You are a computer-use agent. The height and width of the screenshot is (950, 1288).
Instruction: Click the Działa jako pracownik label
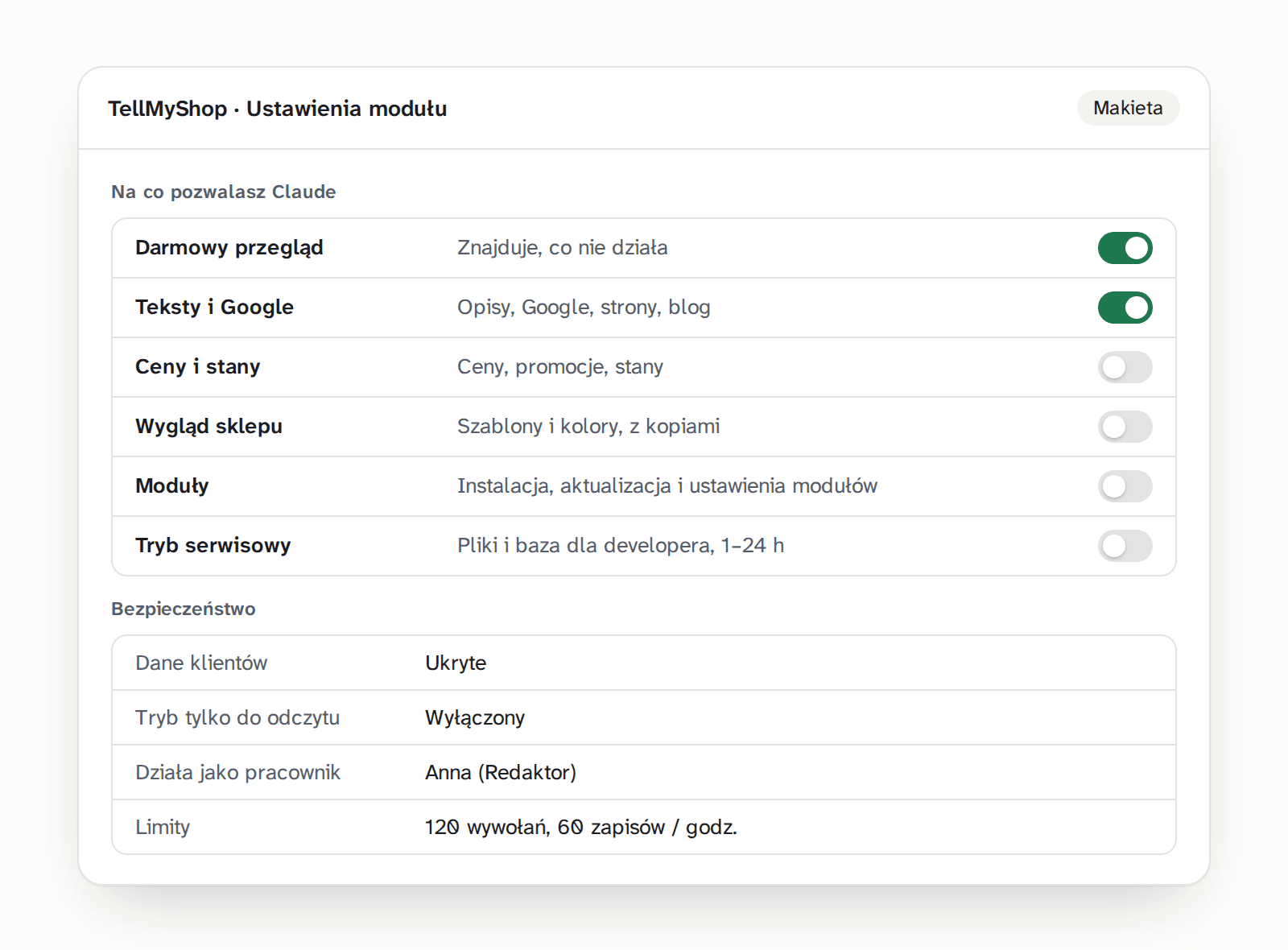pos(237,773)
